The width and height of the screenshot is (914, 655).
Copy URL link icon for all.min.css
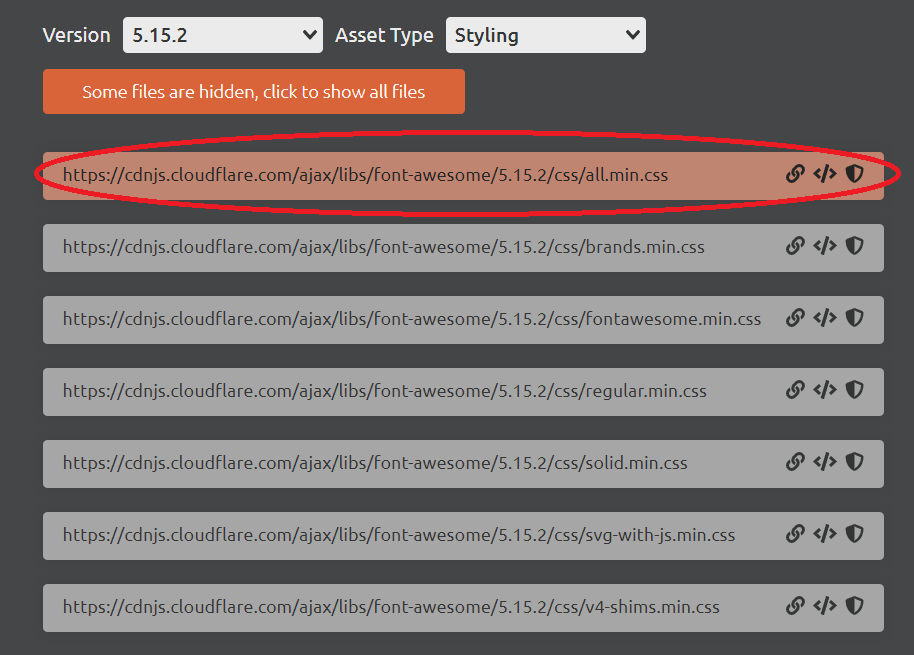(795, 174)
